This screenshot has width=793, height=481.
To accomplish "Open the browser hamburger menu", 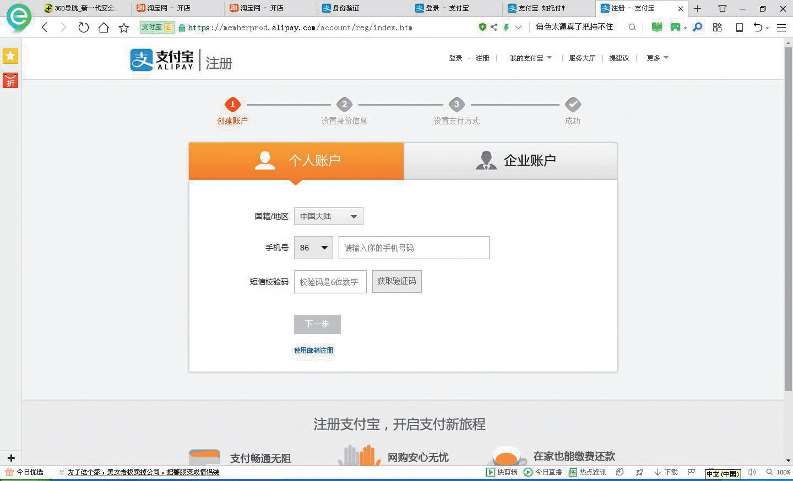I will coord(781,28).
